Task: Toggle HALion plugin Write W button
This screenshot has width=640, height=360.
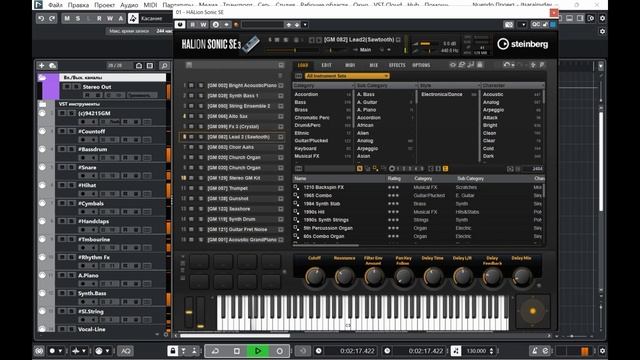Action: (203, 24)
